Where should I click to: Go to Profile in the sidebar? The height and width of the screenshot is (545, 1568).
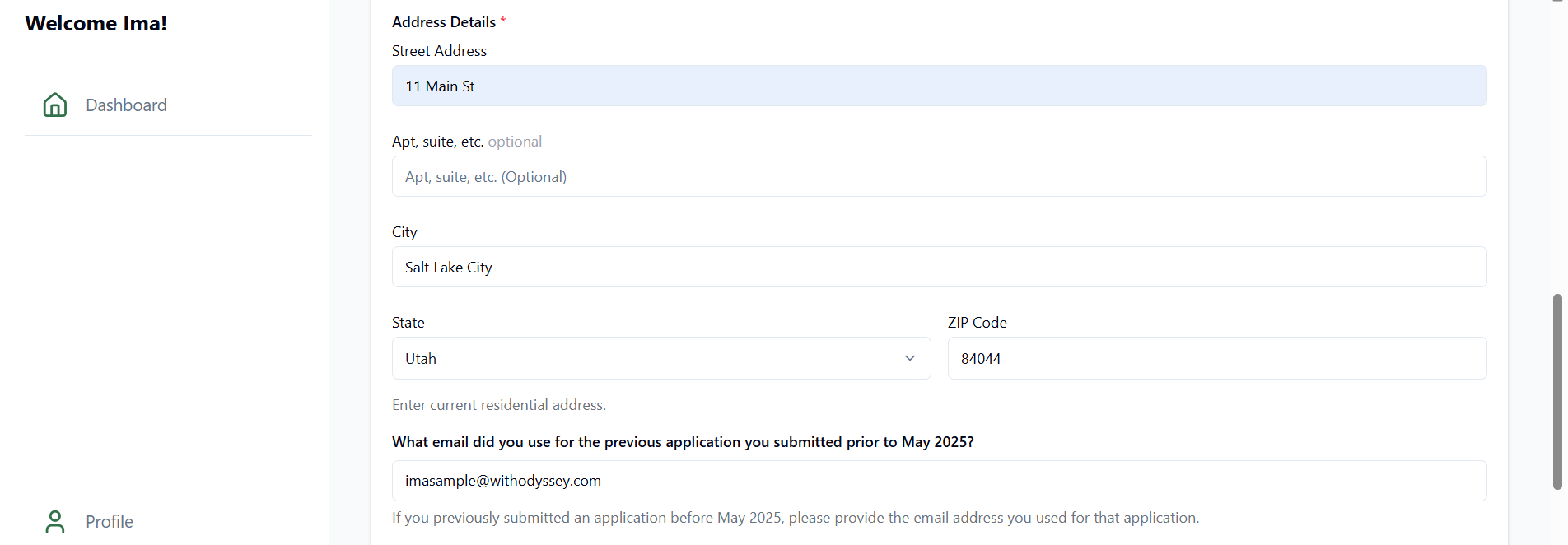[x=110, y=522]
